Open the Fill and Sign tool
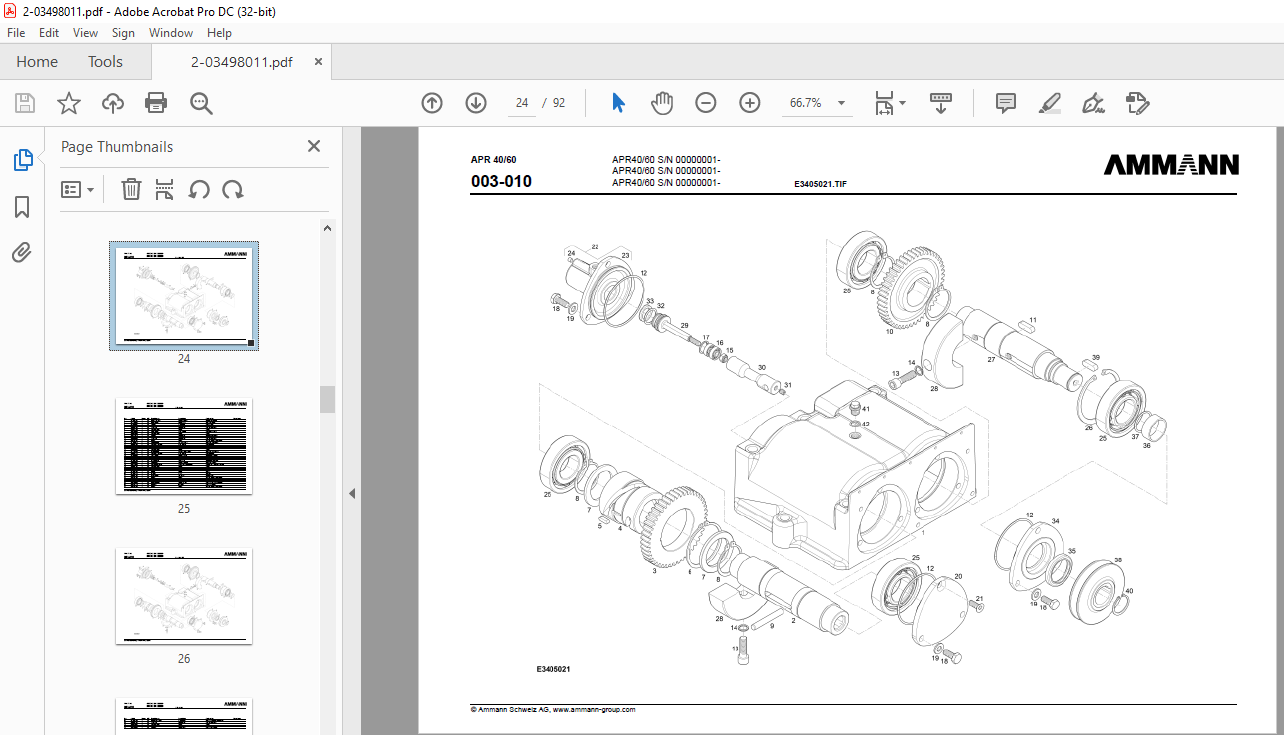 coord(1093,103)
